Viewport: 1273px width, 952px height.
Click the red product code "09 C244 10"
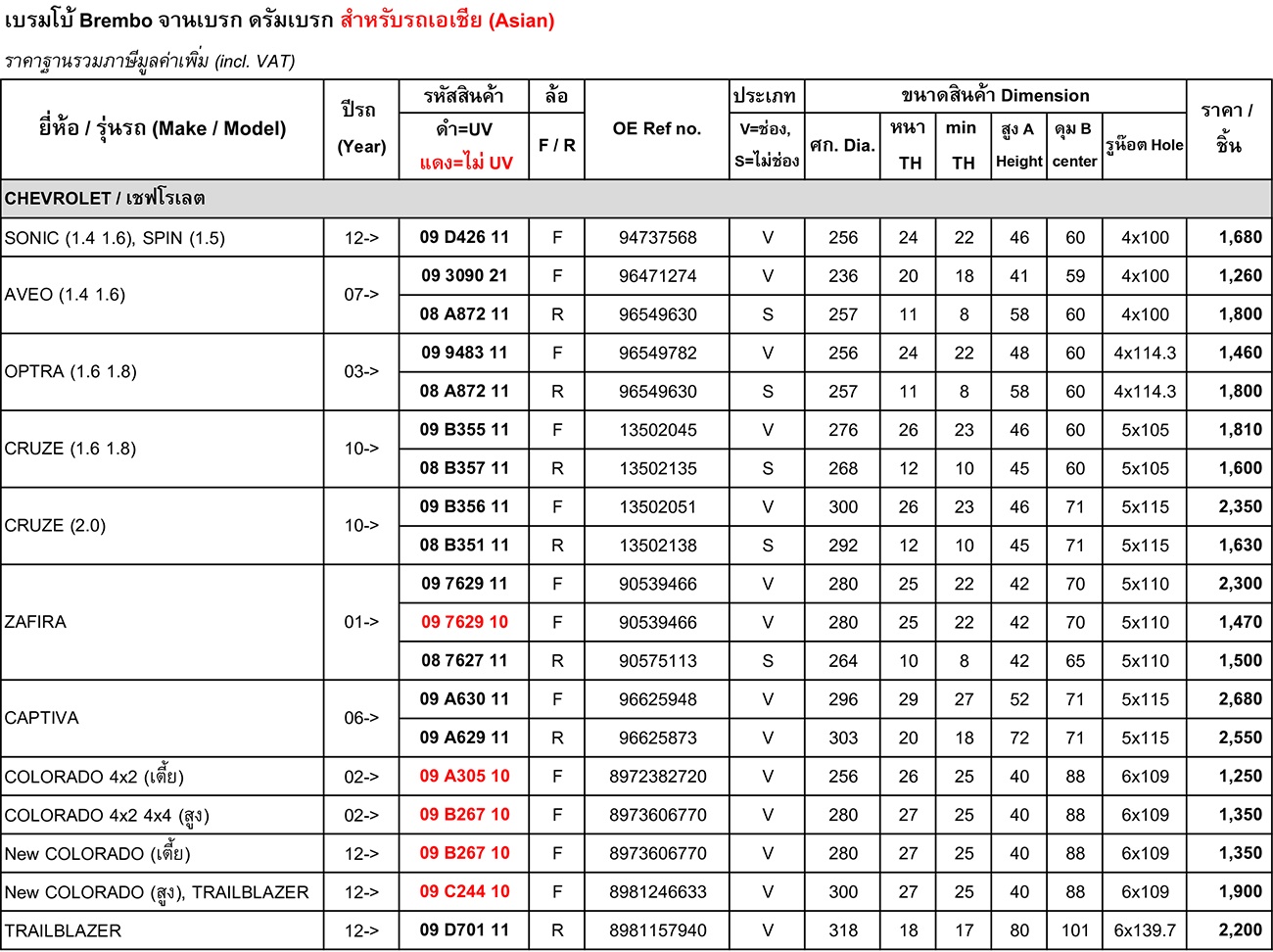pos(465,891)
